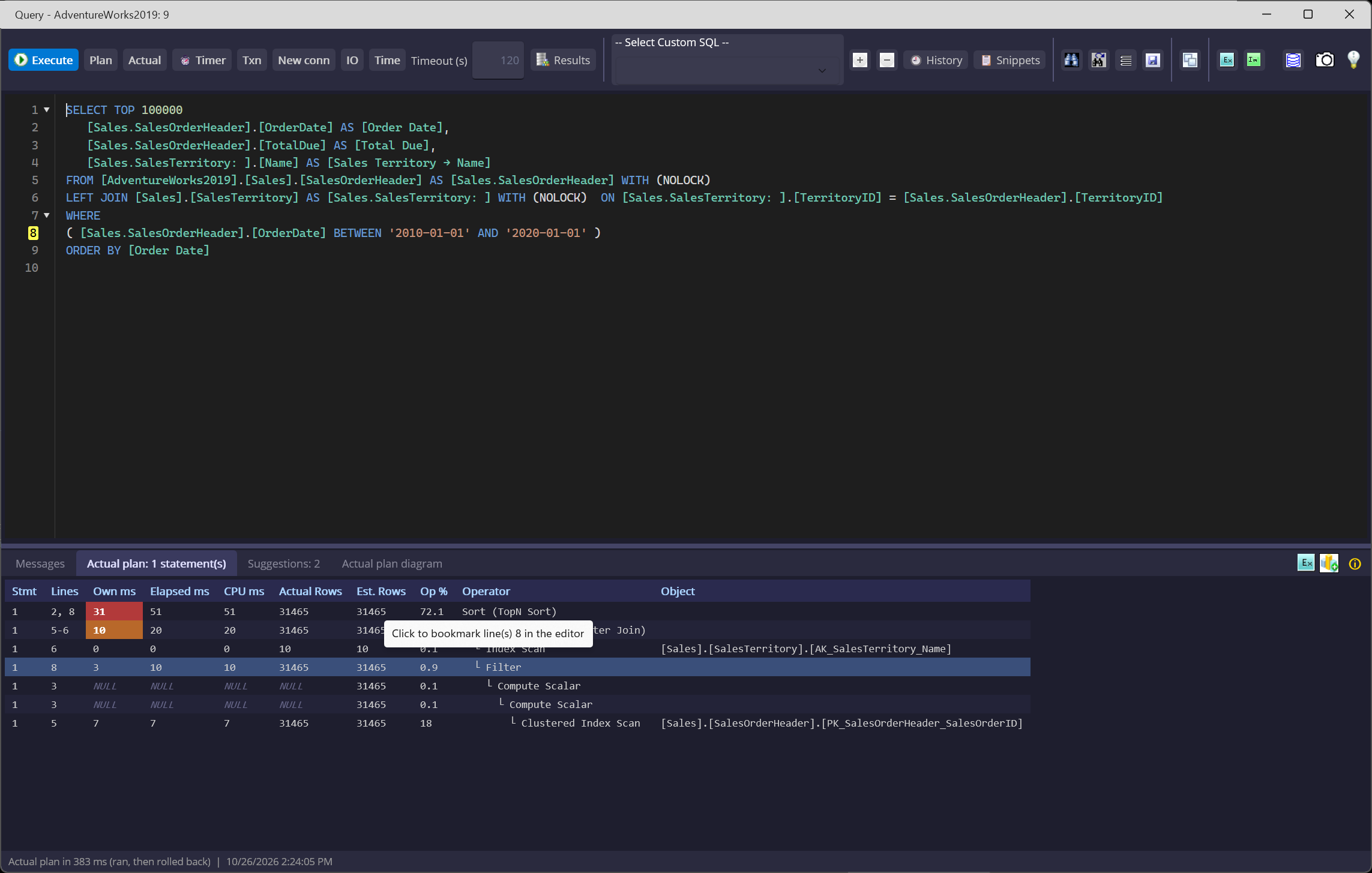
Task: Click the green Im import icon
Action: (1254, 60)
